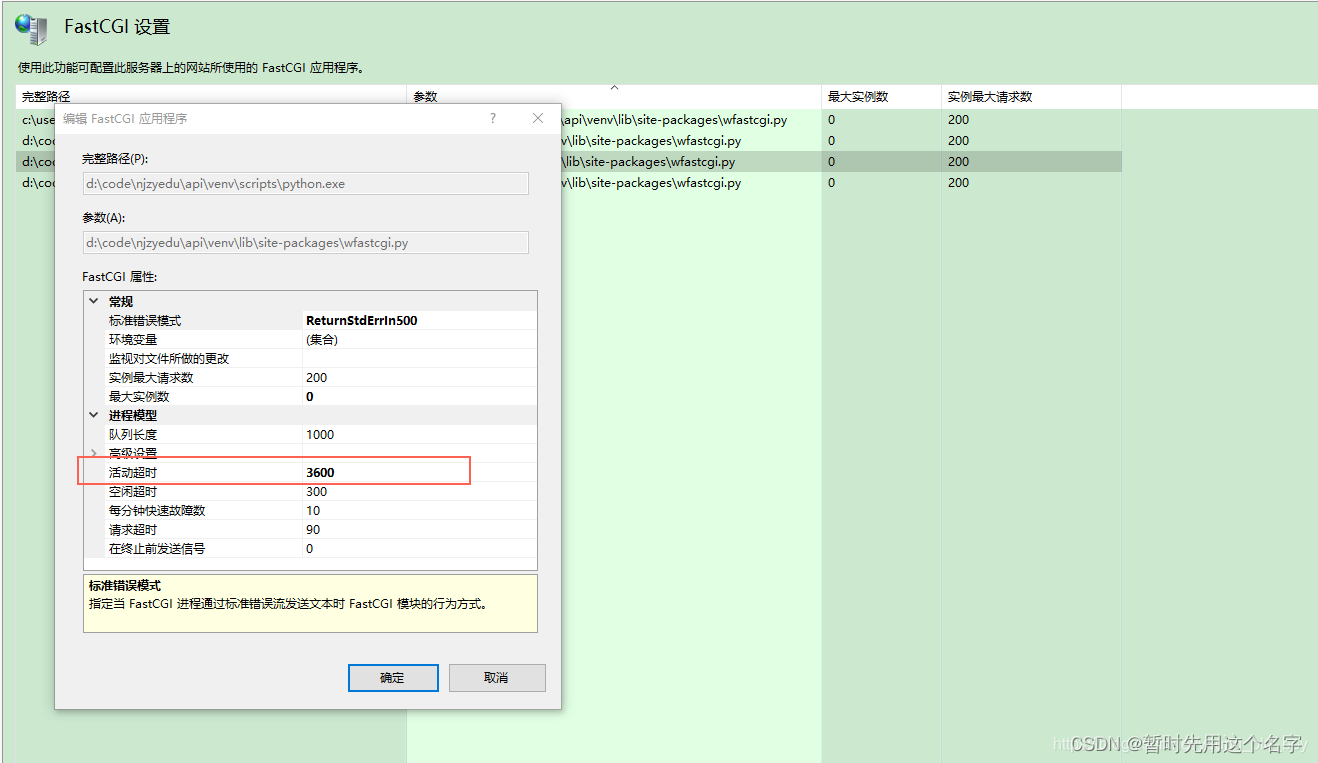1318x763 pixels.
Task: Click the 活动超时 value 3600
Action: point(320,472)
